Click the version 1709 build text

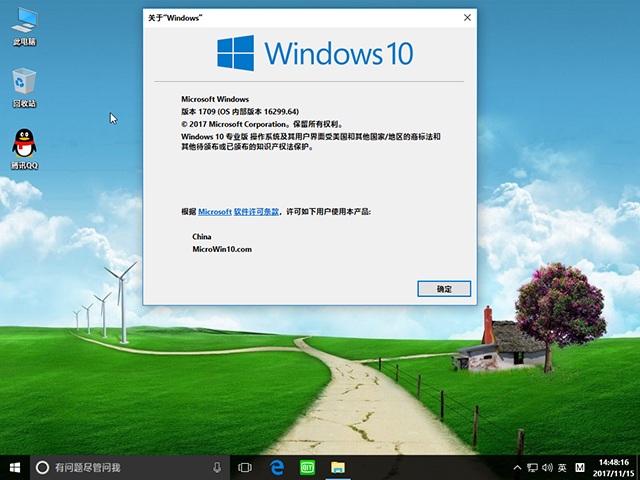point(240,111)
